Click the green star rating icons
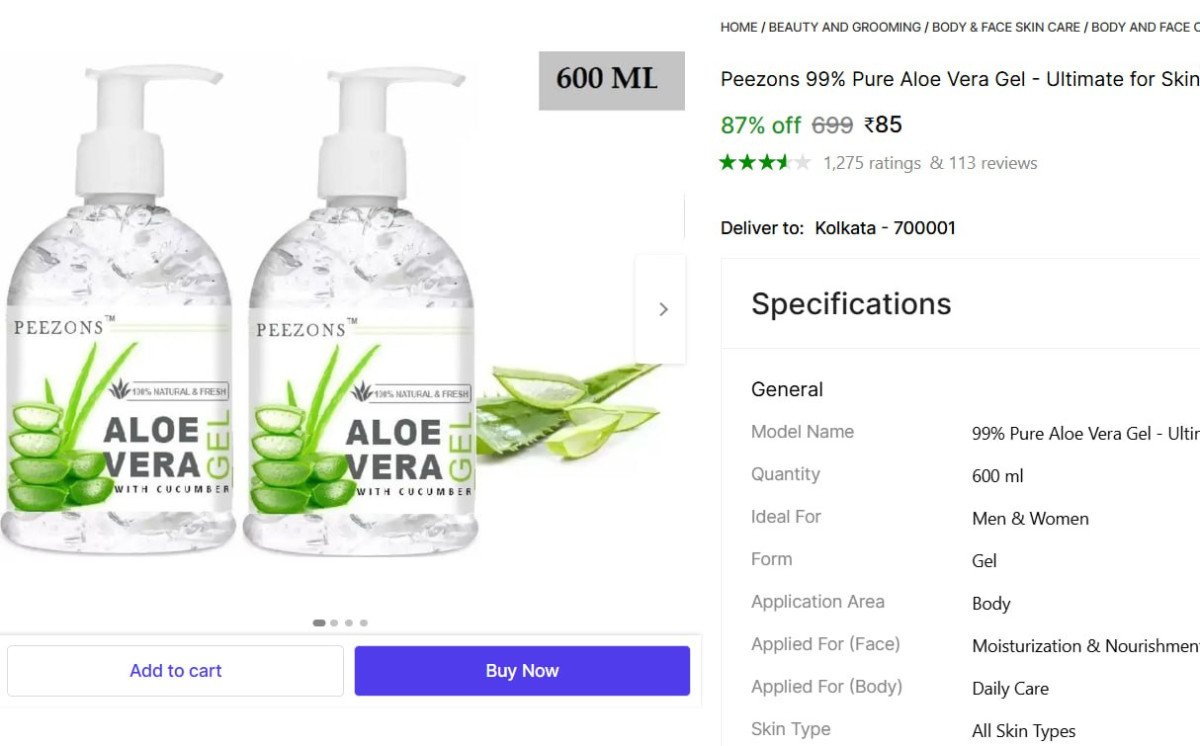The height and width of the screenshot is (746, 1200). click(764, 162)
